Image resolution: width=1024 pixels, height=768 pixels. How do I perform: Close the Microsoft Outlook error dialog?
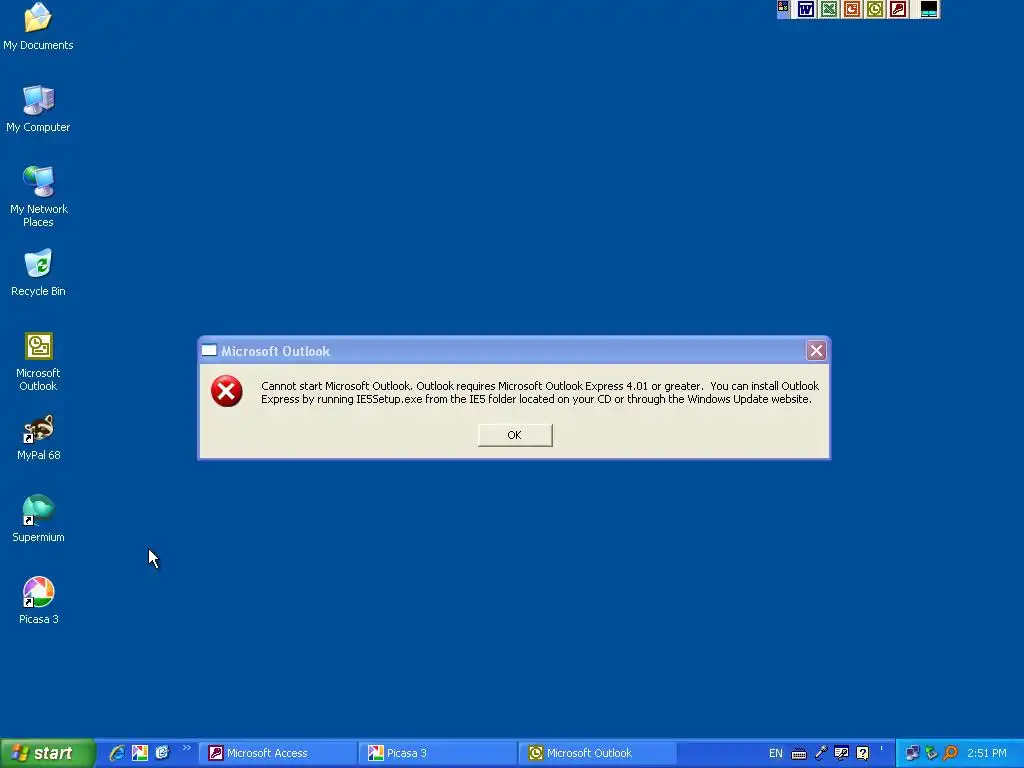click(816, 351)
